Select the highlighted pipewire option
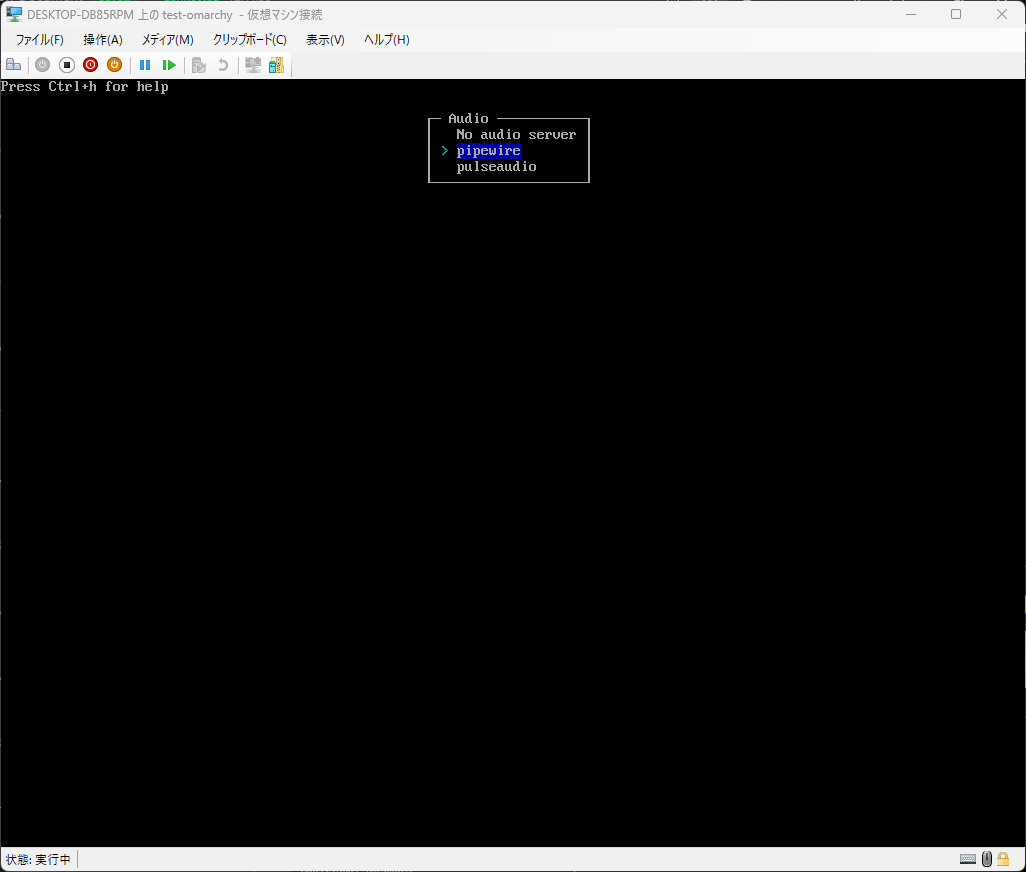 point(488,151)
